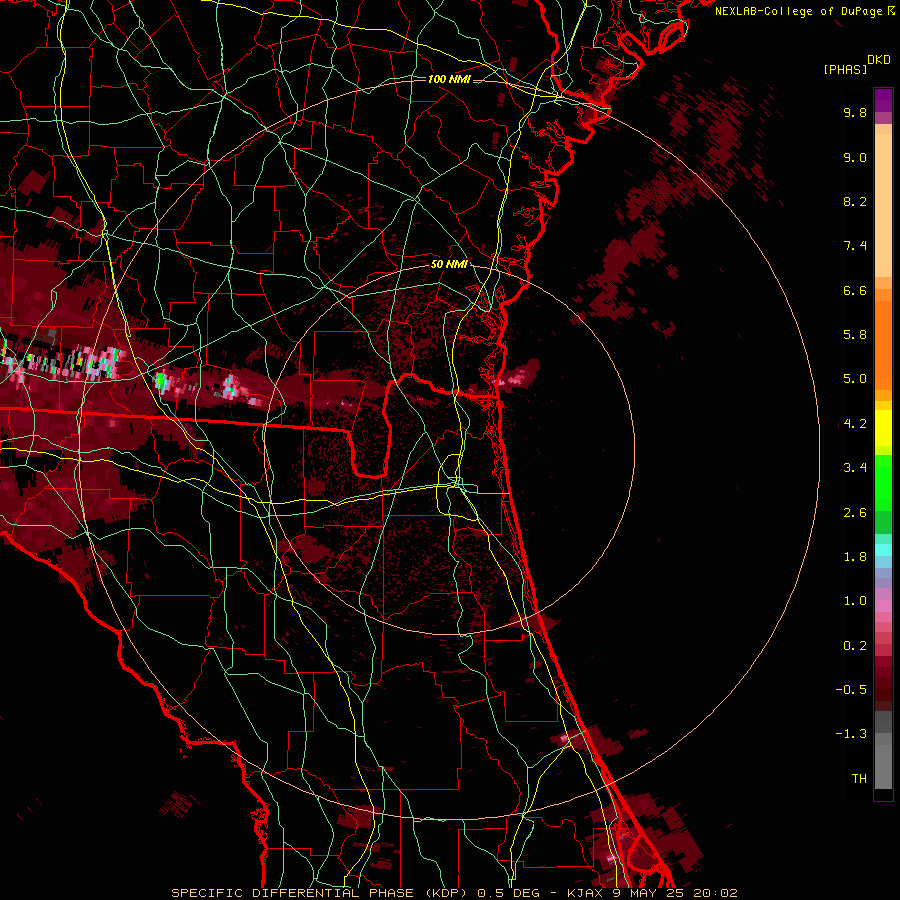Click the 7.4 value on color scale
900x900 pixels.
[x=855, y=246]
